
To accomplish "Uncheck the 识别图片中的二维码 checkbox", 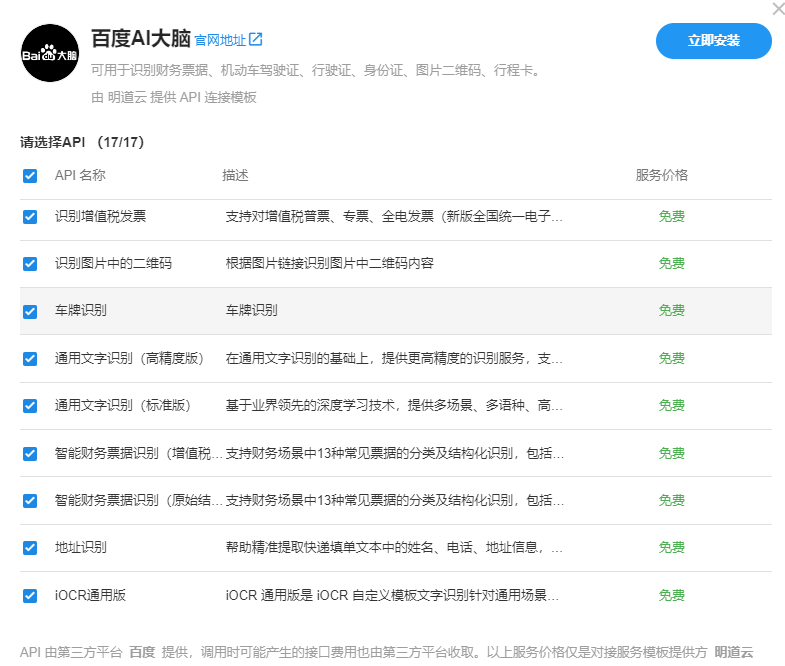I will pos(30,264).
